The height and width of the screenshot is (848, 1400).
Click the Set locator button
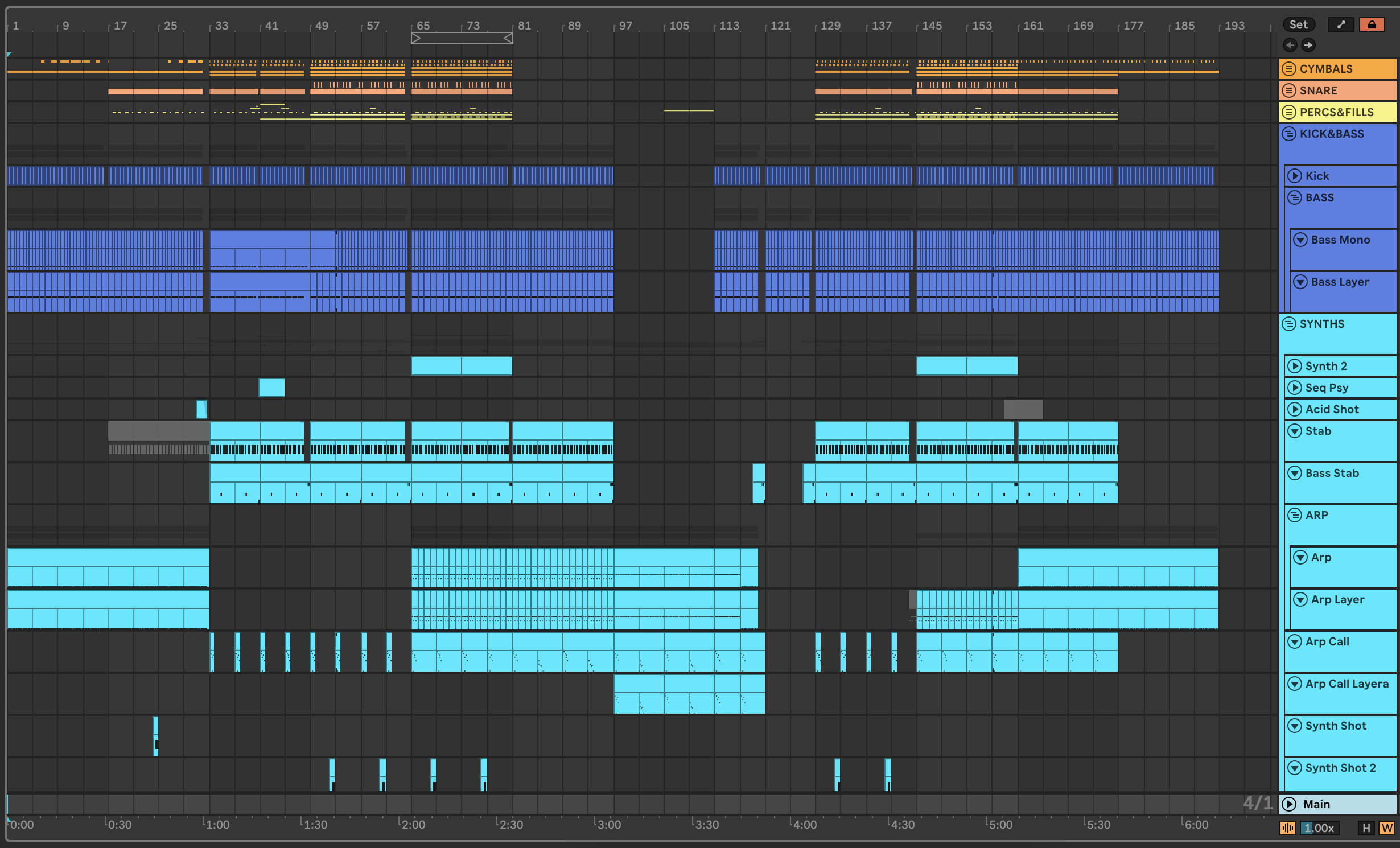tap(1298, 24)
